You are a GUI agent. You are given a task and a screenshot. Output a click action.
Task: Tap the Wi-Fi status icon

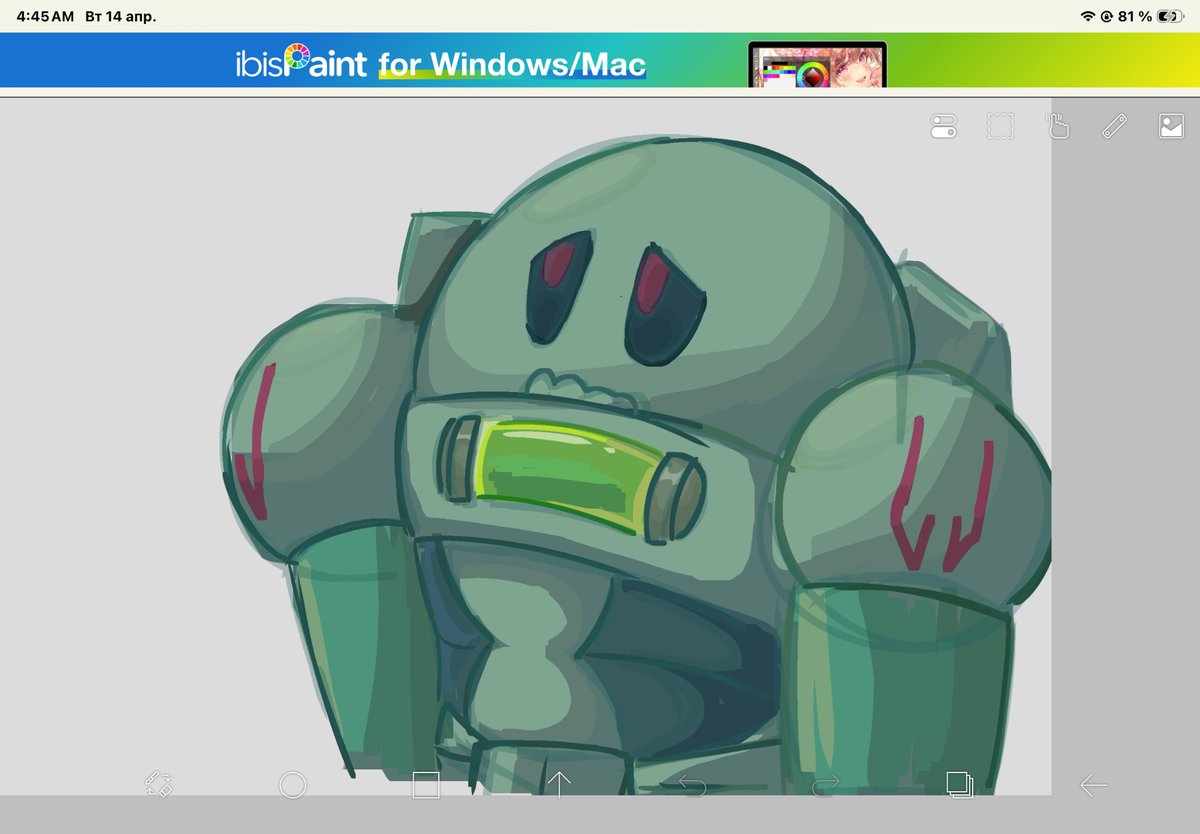(x=1088, y=16)
